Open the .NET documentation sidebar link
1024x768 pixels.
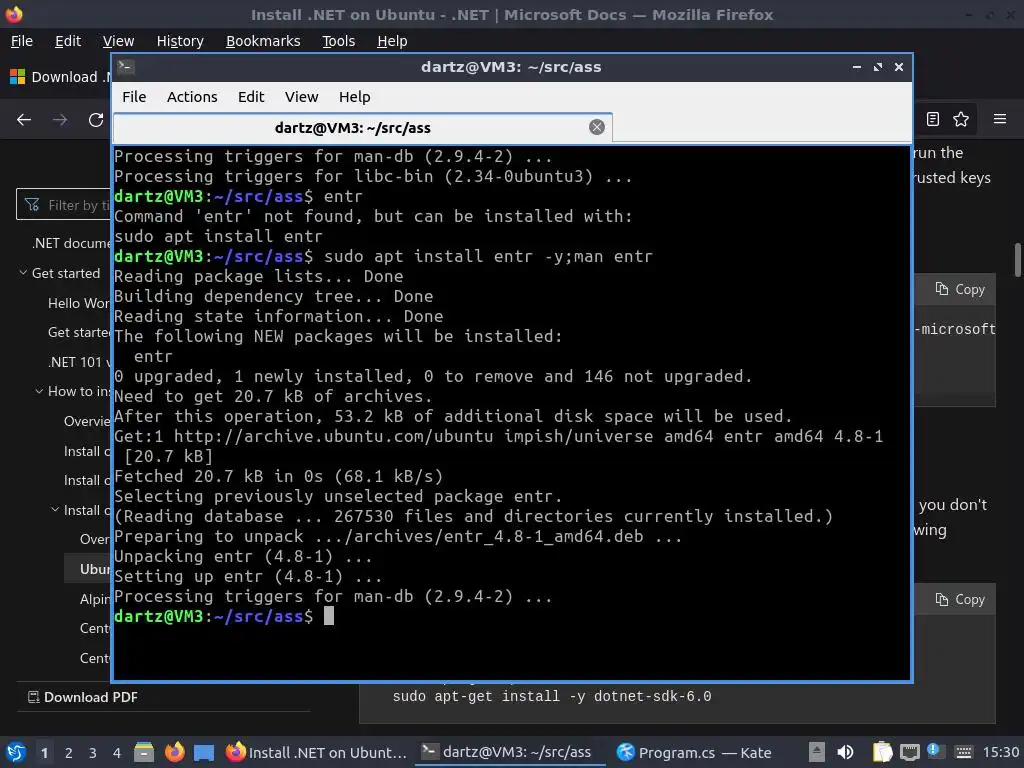(71, 243)
